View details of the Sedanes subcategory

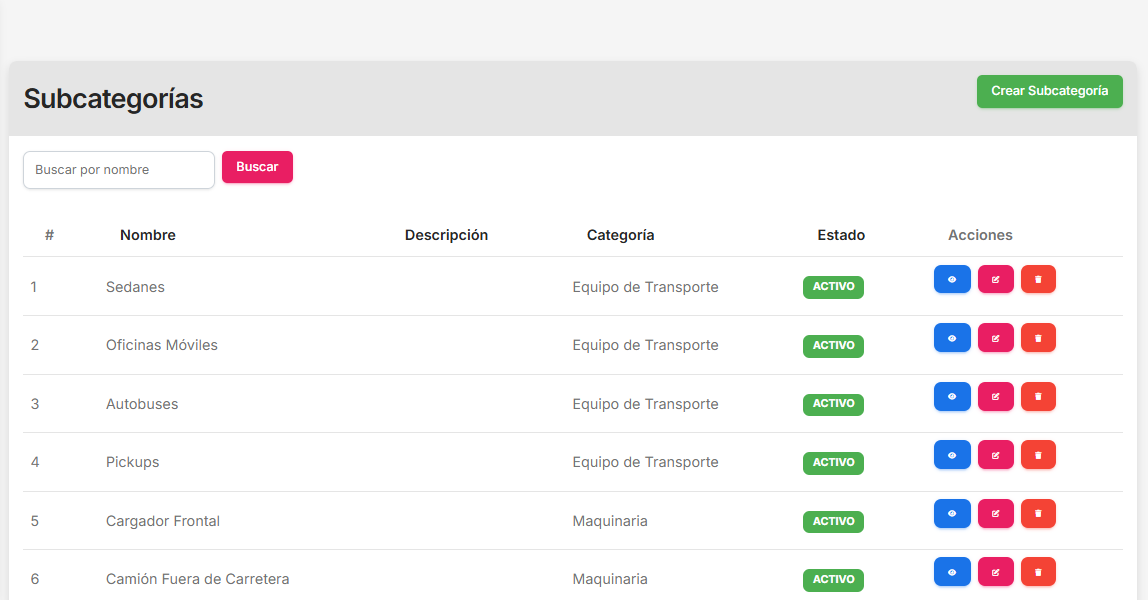(952, 280)
